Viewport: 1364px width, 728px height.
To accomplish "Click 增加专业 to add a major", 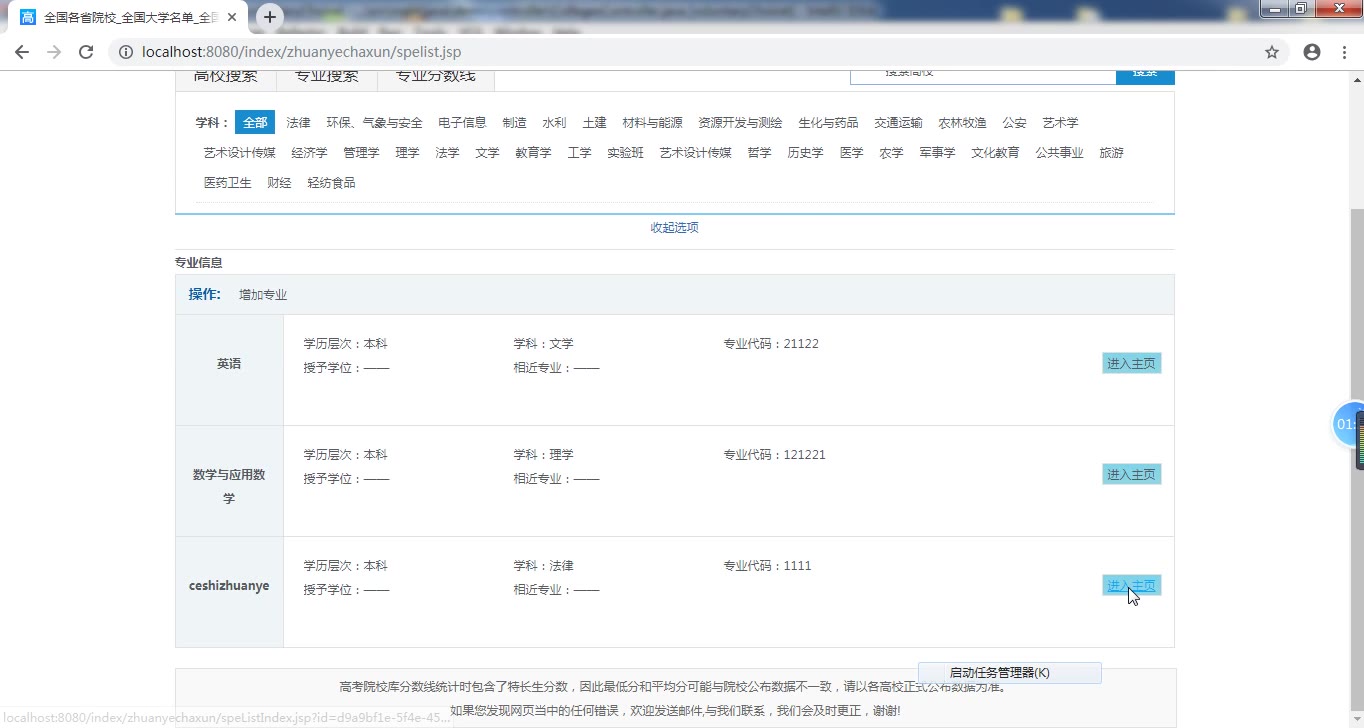I will coord(263,295).
